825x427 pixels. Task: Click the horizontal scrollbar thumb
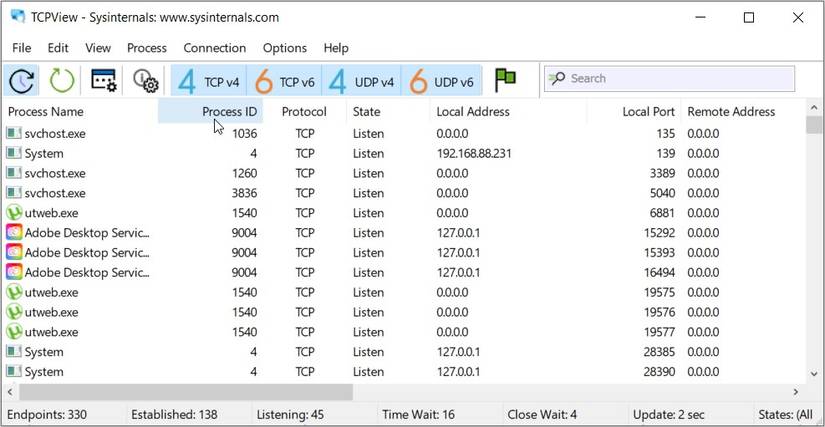click(x=186, y=392)
